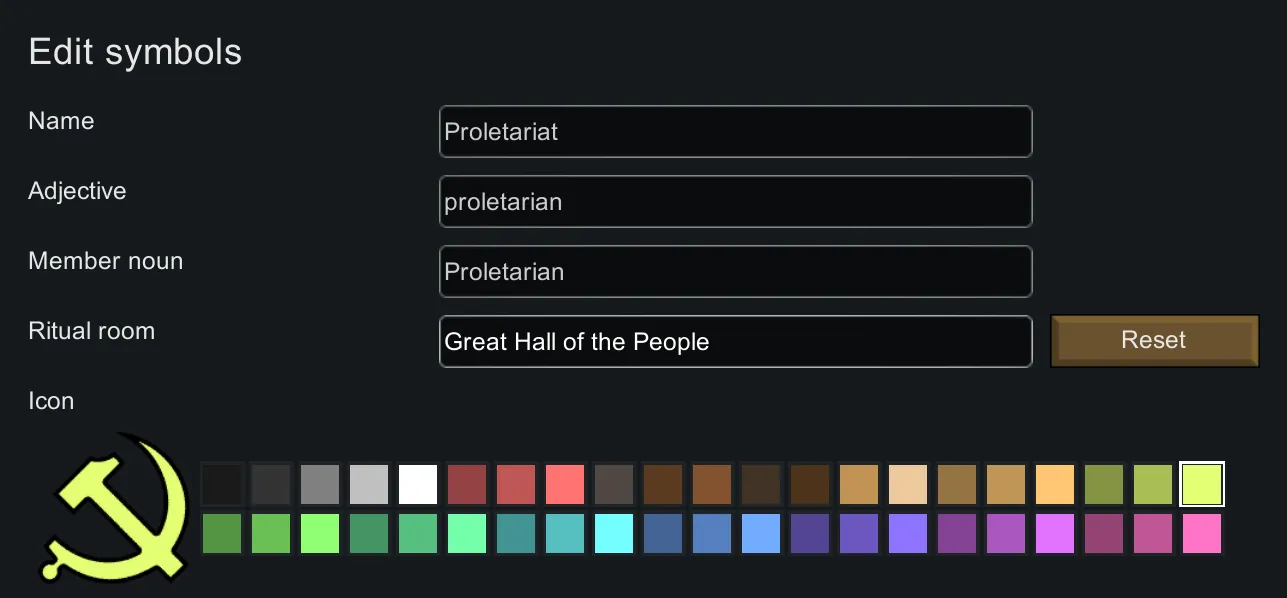
Task: Pick the periwinkle purple color swatch
Action: pos(908,534)
